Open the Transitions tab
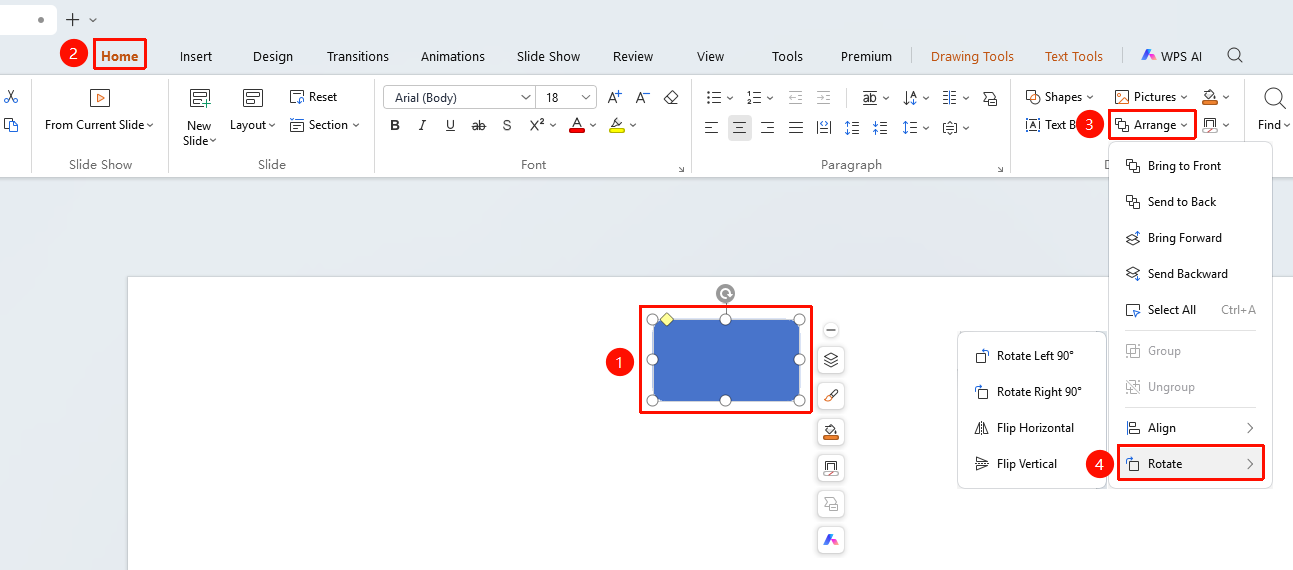The height and width of the screenshot is (570, 1293). [x=358, y=56]
